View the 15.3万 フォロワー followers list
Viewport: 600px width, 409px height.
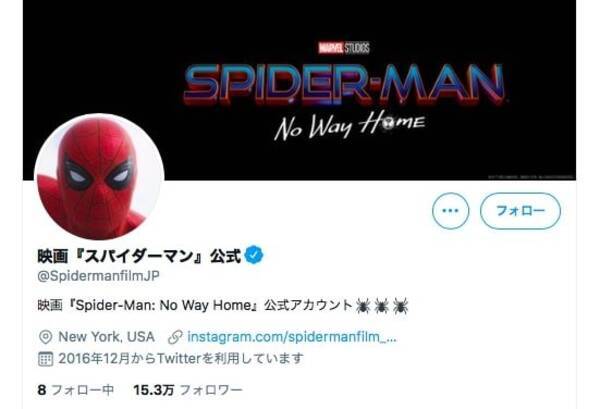(188, 390)
